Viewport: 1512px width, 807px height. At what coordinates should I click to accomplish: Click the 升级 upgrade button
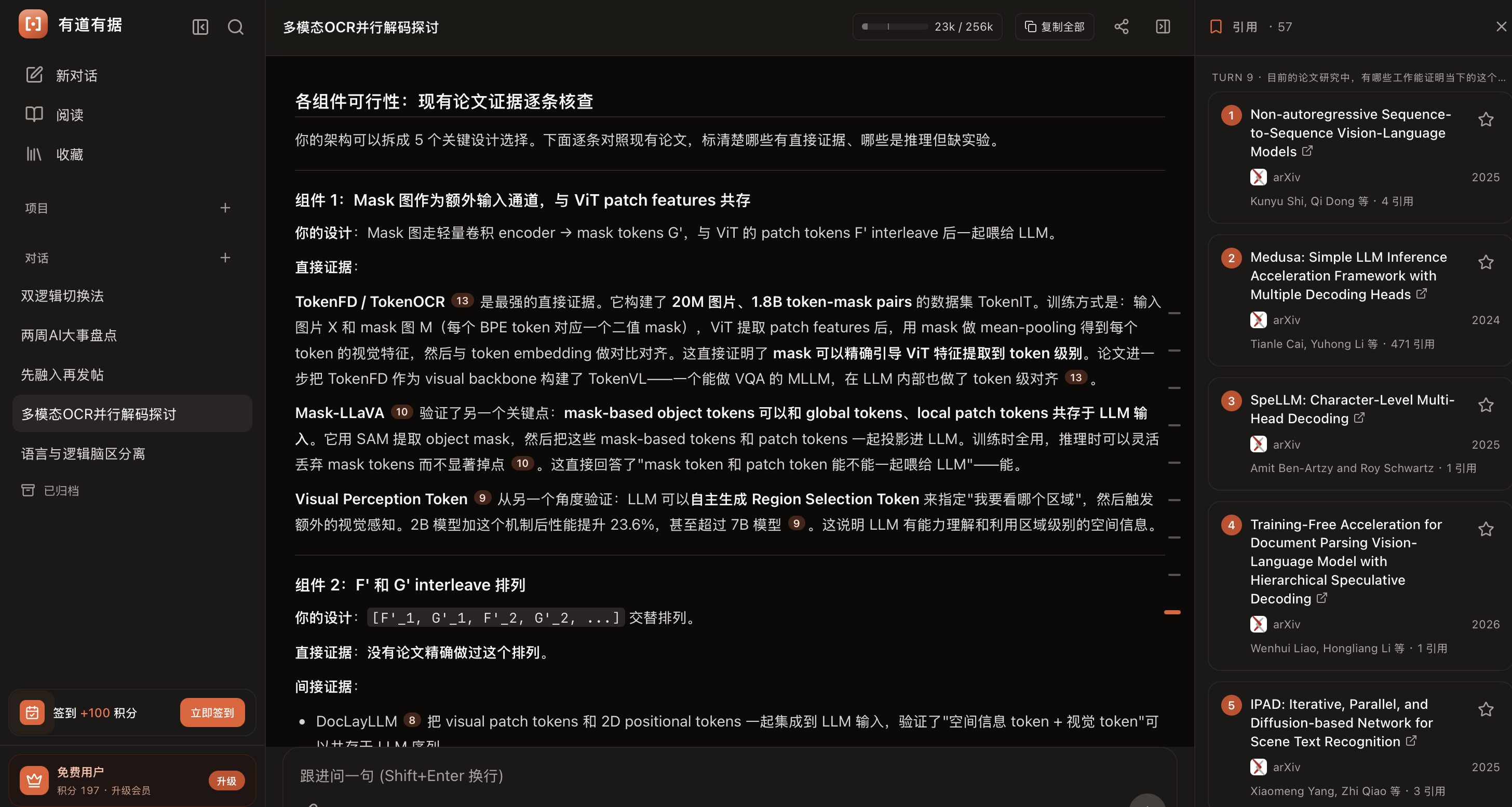tap(226, 781)
